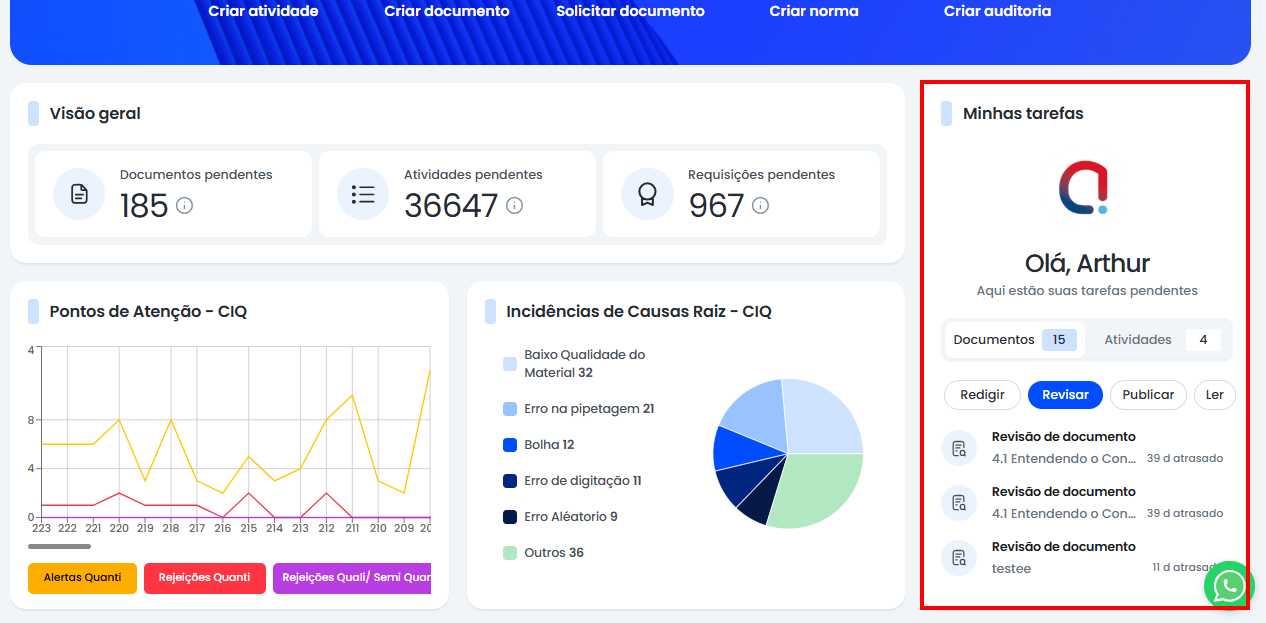The width and height of the screenshot is (1266, 623).
Task: Open info icon beside 967 requisitions
Action: (760, 205)
